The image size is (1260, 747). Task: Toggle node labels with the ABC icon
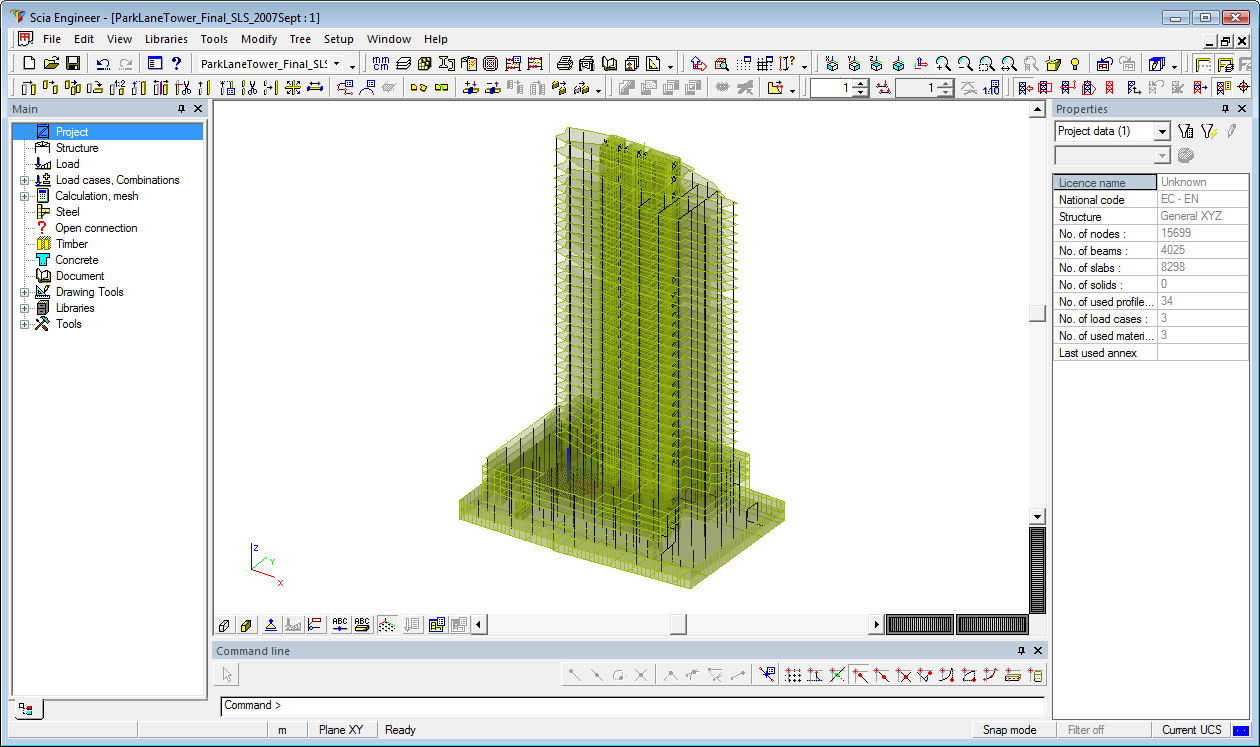click(x=340, y=624)
